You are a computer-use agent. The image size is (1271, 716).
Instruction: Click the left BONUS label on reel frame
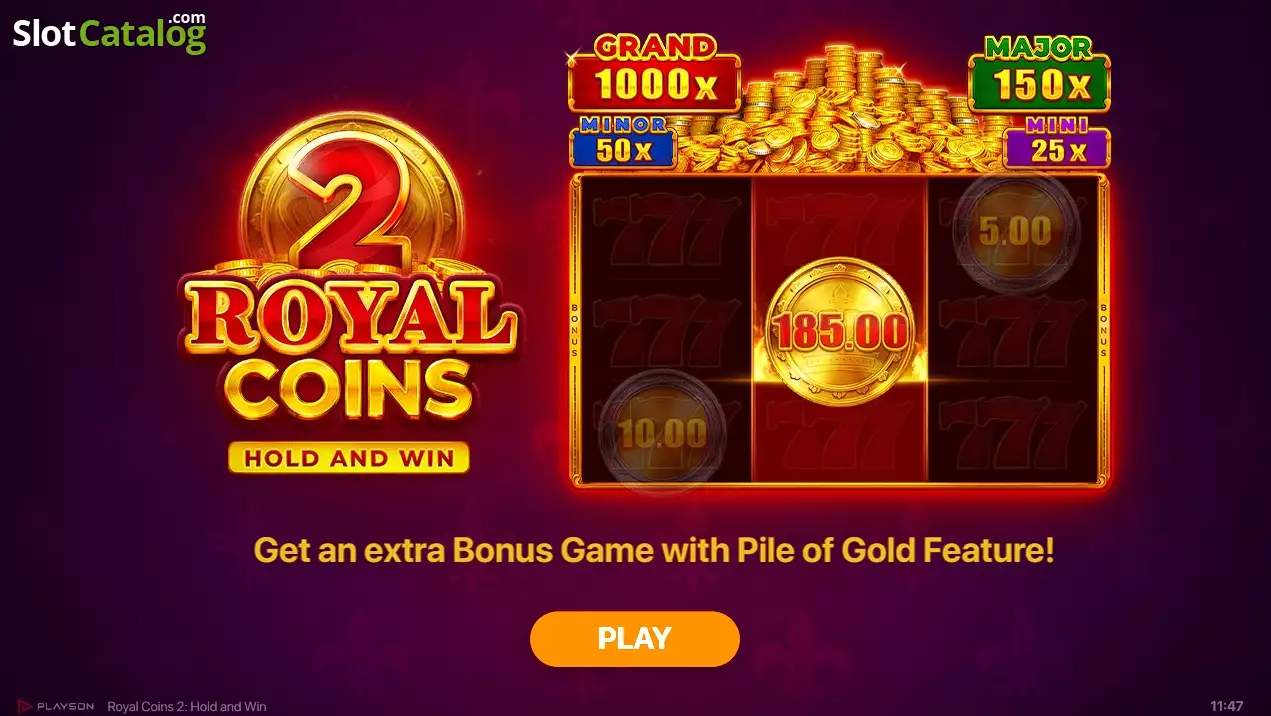click(576, 330)
